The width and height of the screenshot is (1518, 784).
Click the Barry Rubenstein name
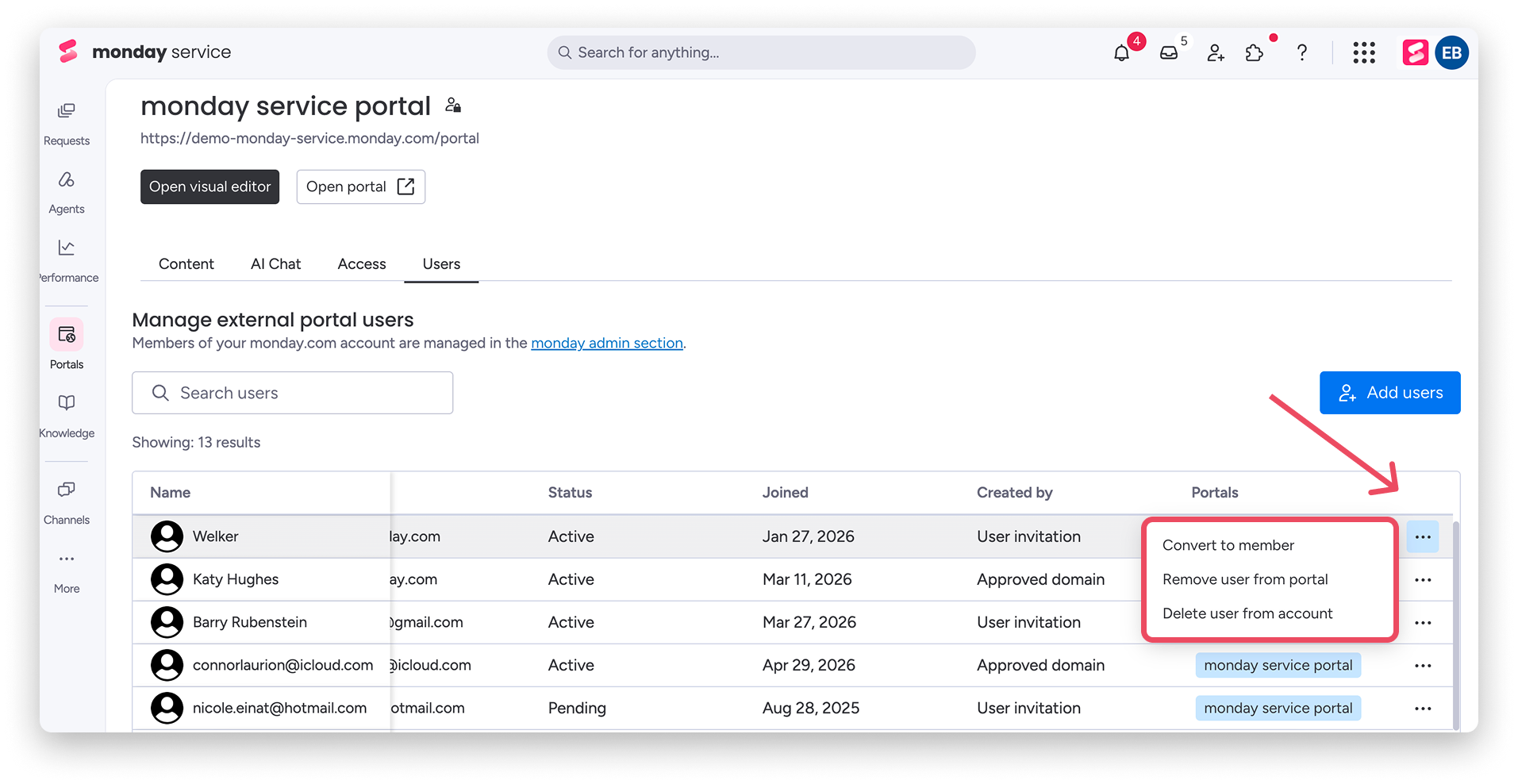click(x=250, y=622)
